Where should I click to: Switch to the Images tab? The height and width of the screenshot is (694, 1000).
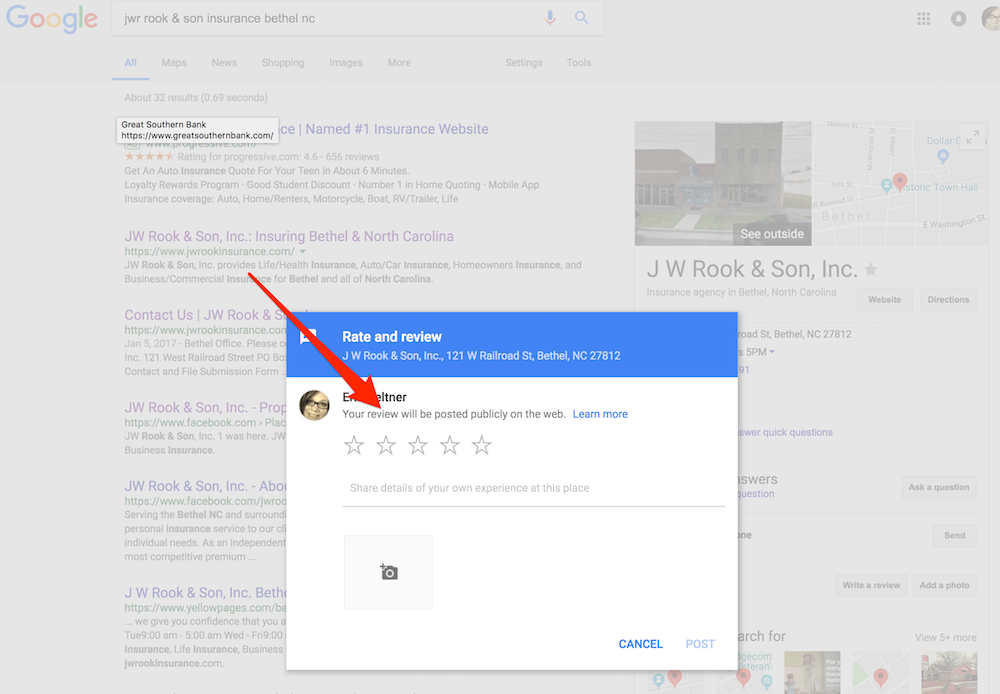pos(346,63)
